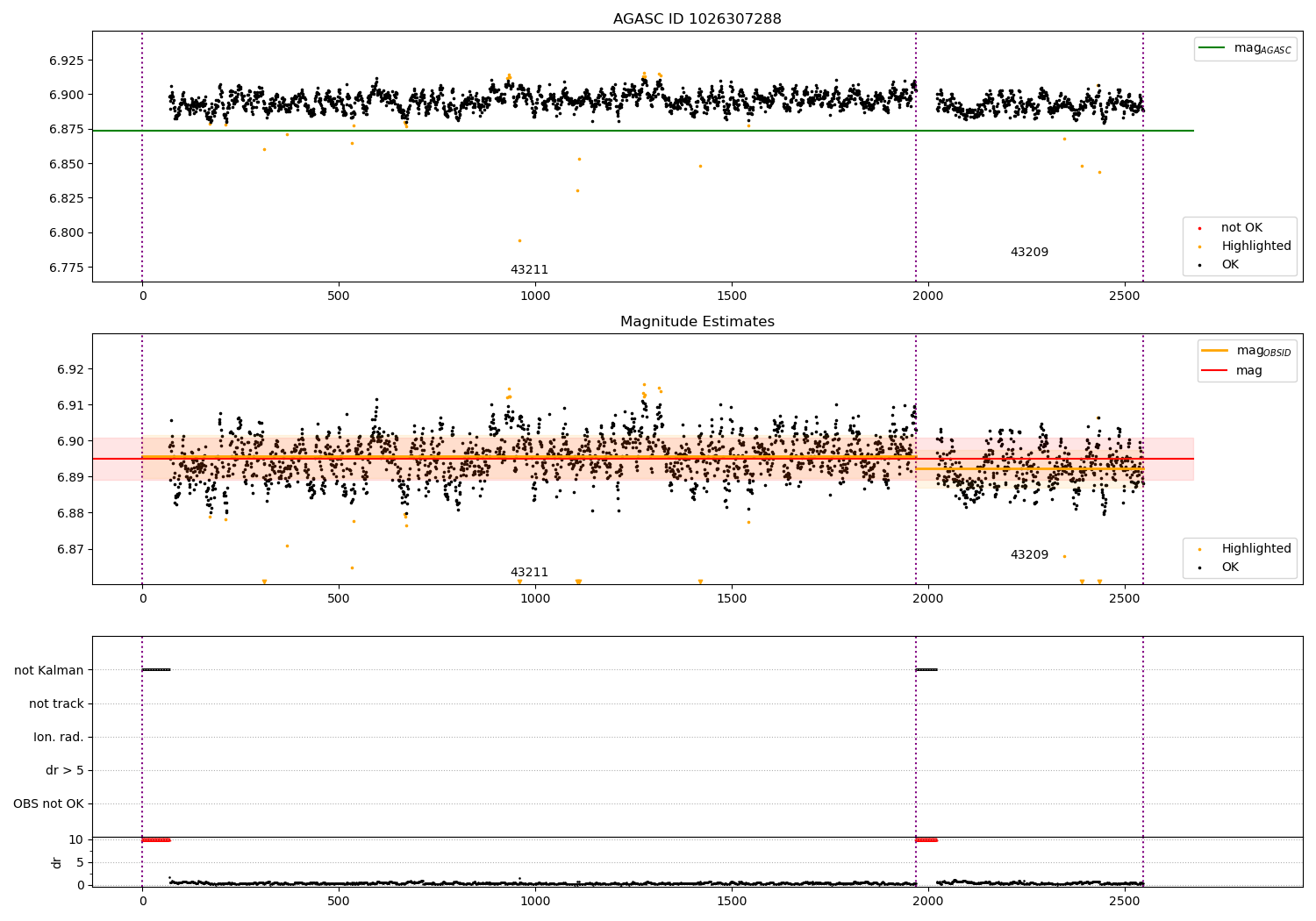Click red line swatch beside mag legend entry
Viewport: 1316px width, 921px height.
(x=1215, y=370)
